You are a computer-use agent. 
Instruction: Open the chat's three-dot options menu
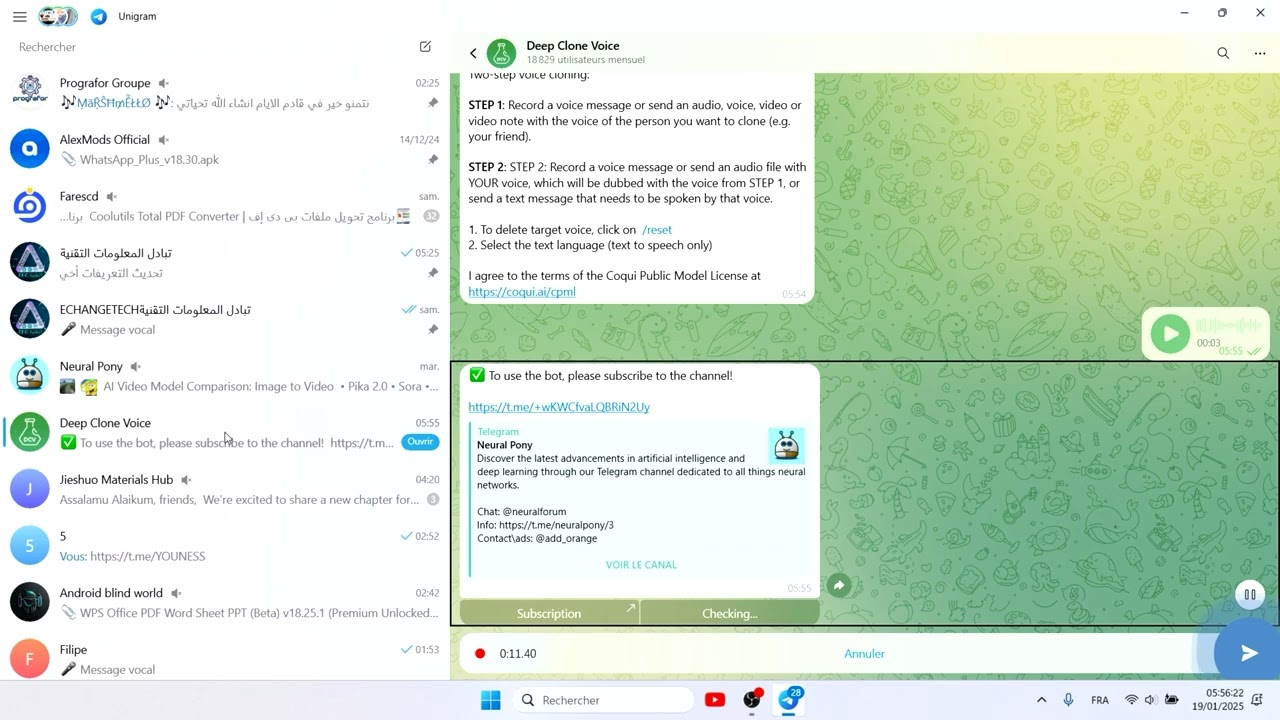(x=1260, y=53)
